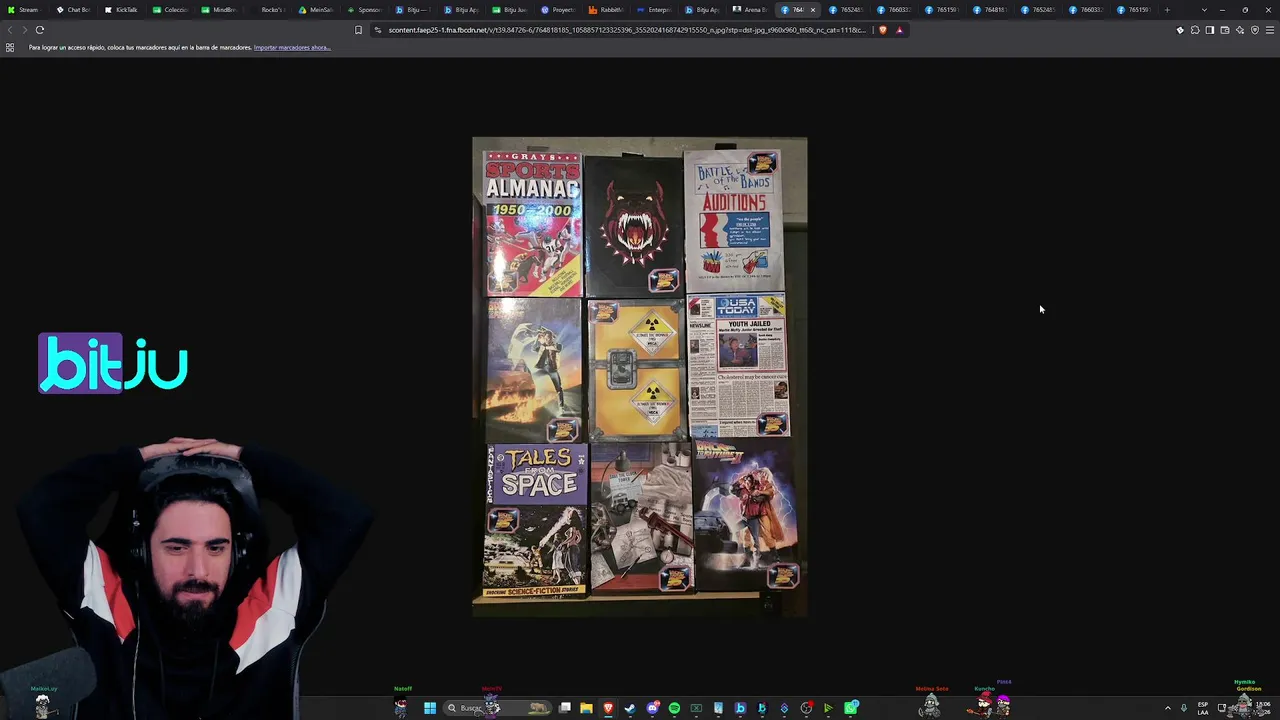Open the browser main hamburger menu

[x=1270, y=30]
